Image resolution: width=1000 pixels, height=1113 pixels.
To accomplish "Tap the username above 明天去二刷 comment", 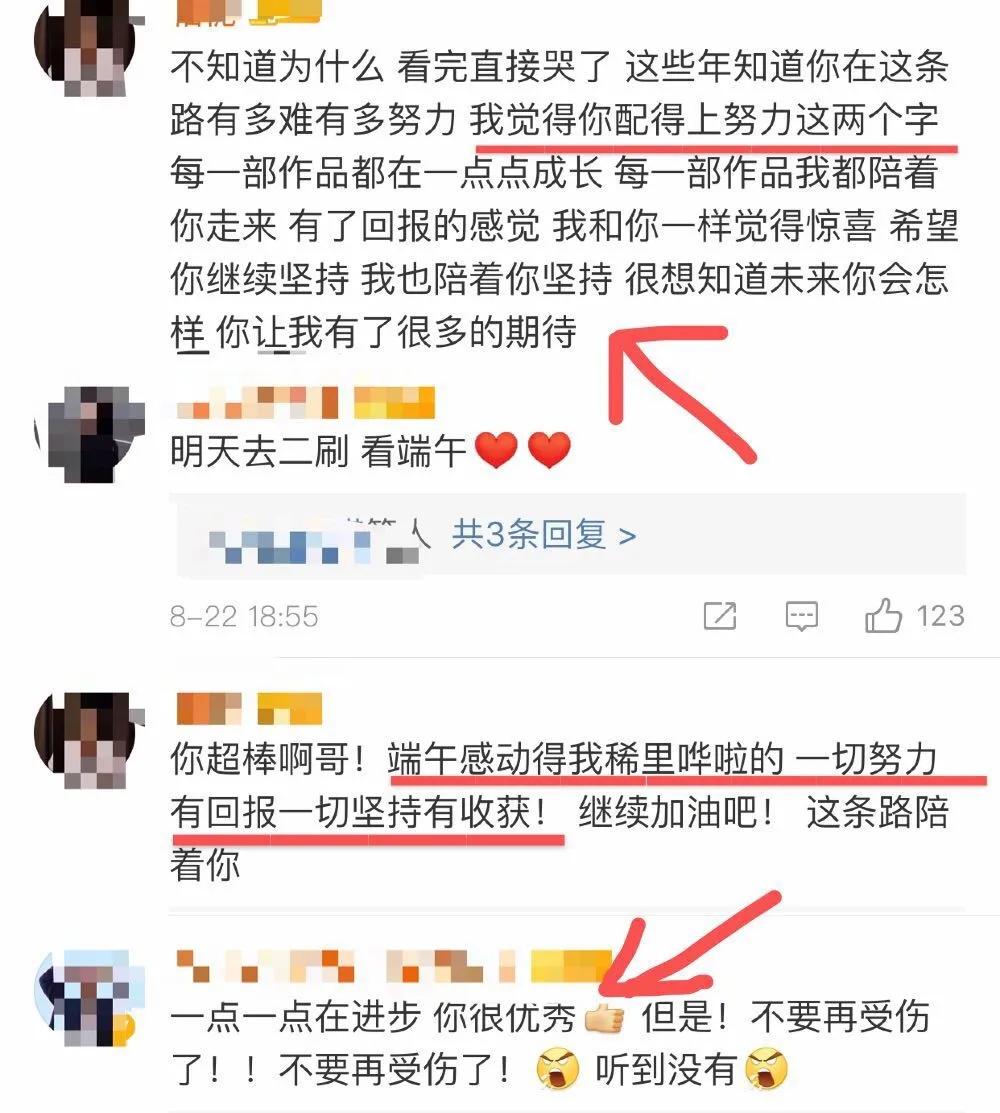I will click(x=257, y=403).
